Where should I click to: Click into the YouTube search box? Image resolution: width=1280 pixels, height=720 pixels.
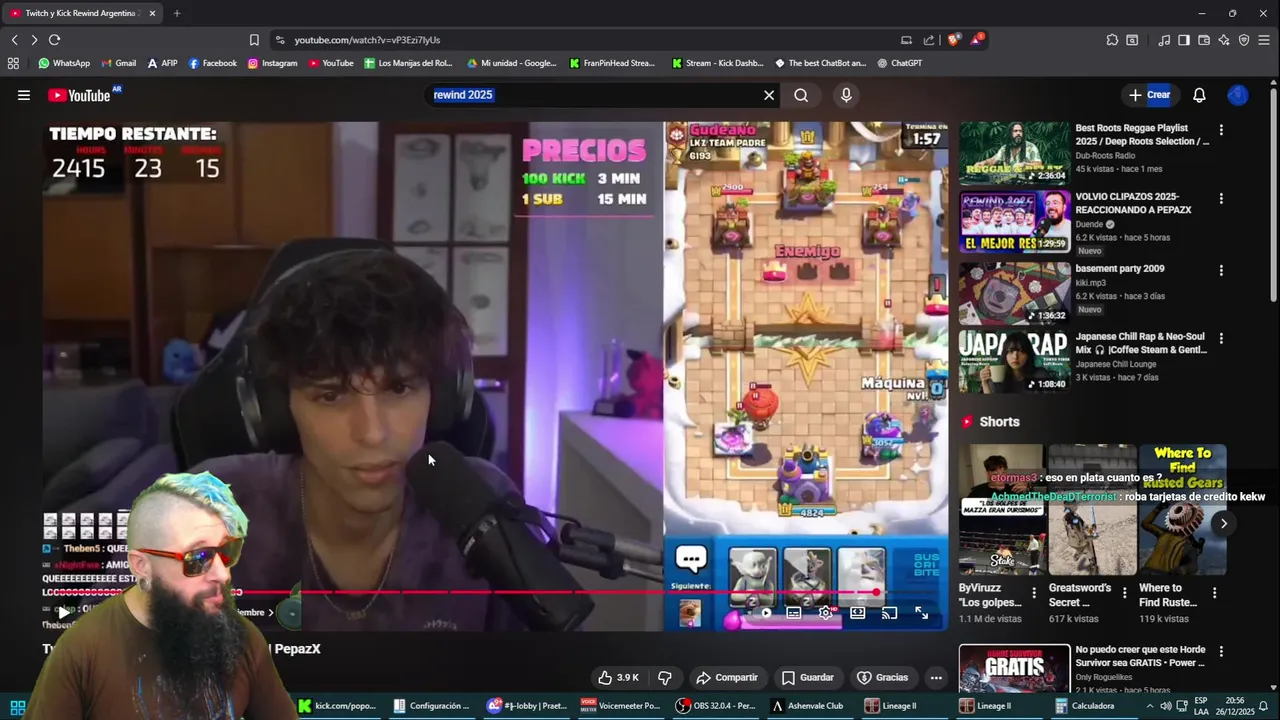click(x=595, y=95)
